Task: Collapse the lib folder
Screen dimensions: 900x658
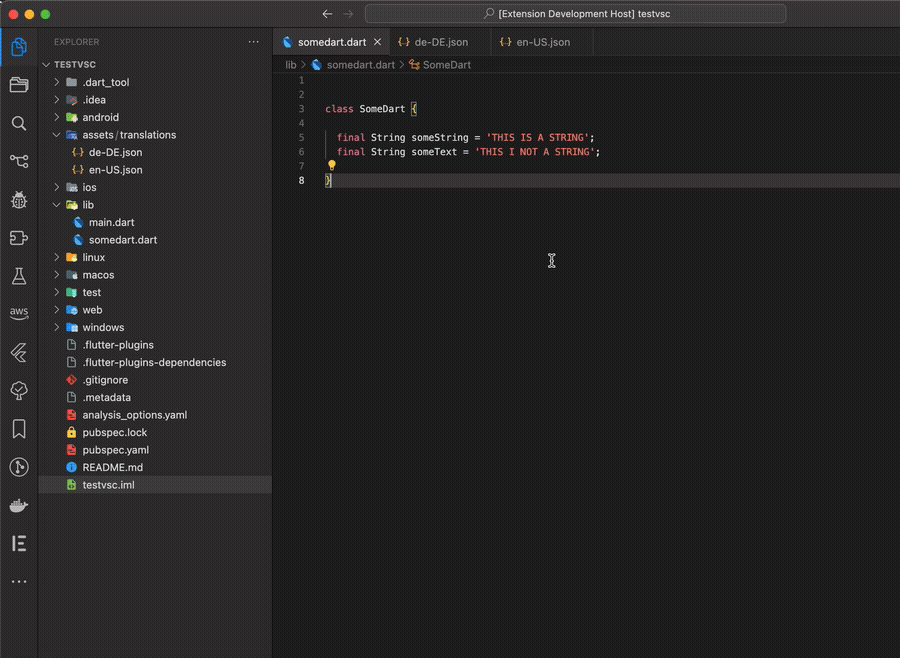Action: (x=57, y=205)
